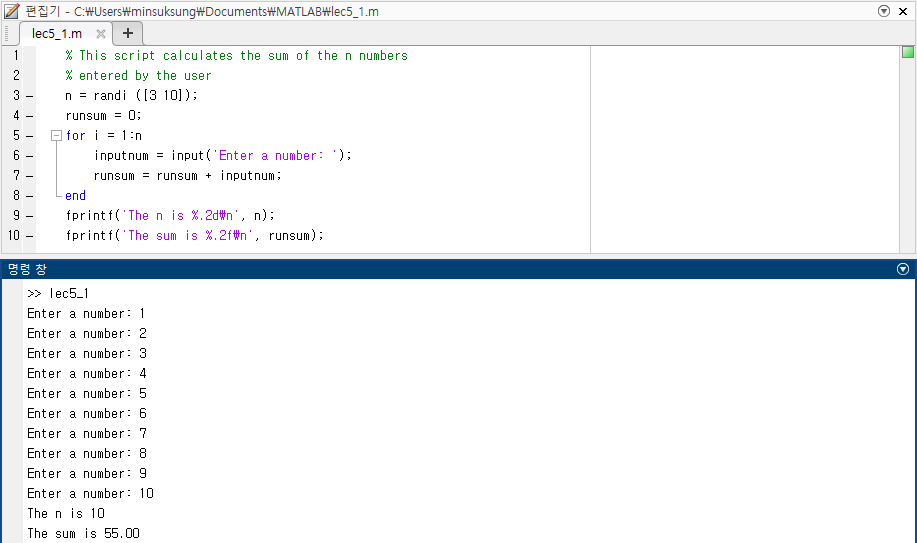Add a new editor tab with plus
Image resolution: width=917 pixels, height=543 pixels.
click(x=127, y=33)
